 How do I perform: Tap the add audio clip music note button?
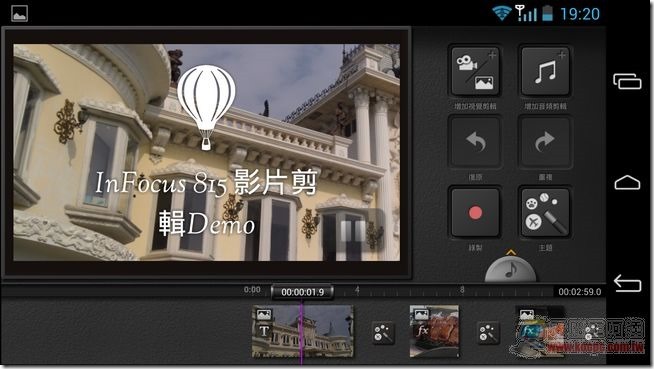click(x=545, y=71)
